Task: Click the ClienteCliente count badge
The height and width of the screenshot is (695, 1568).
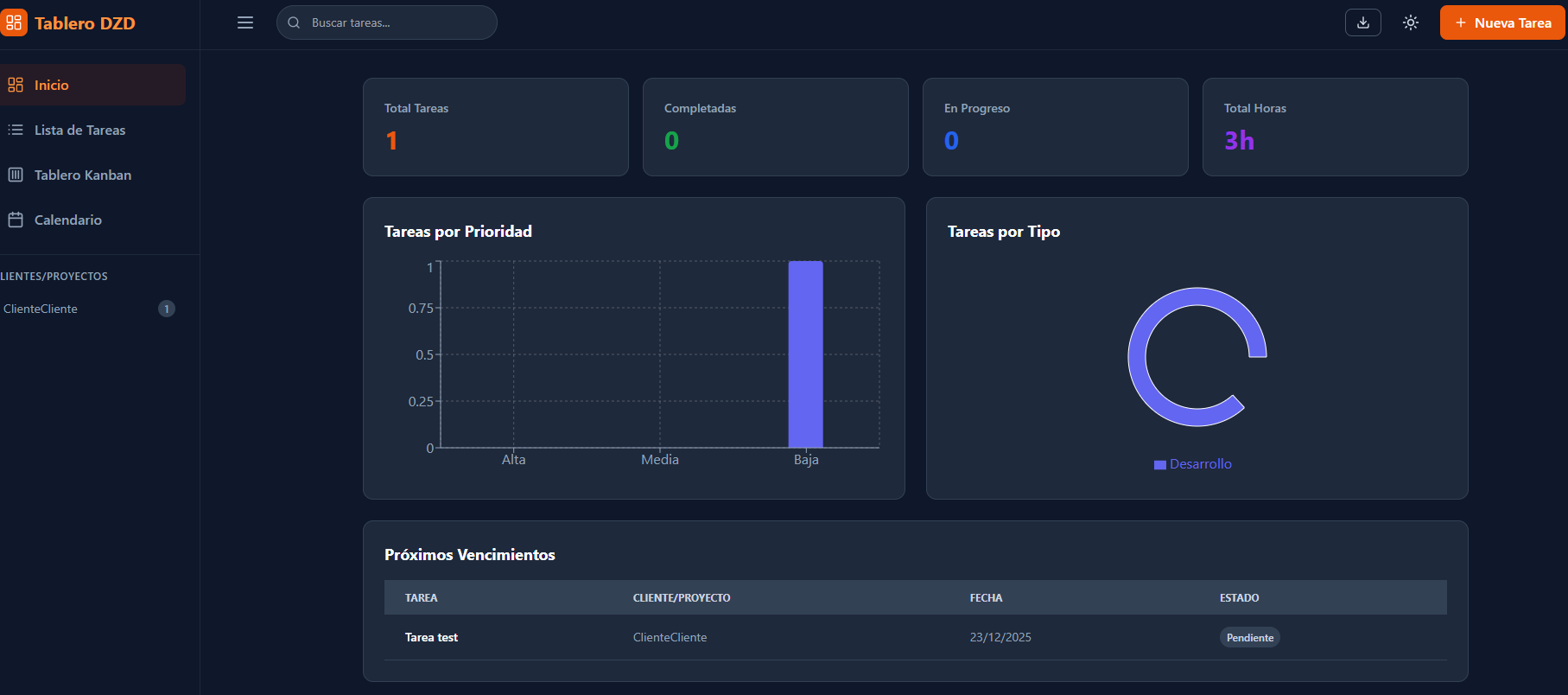Action: pos(167,309)
